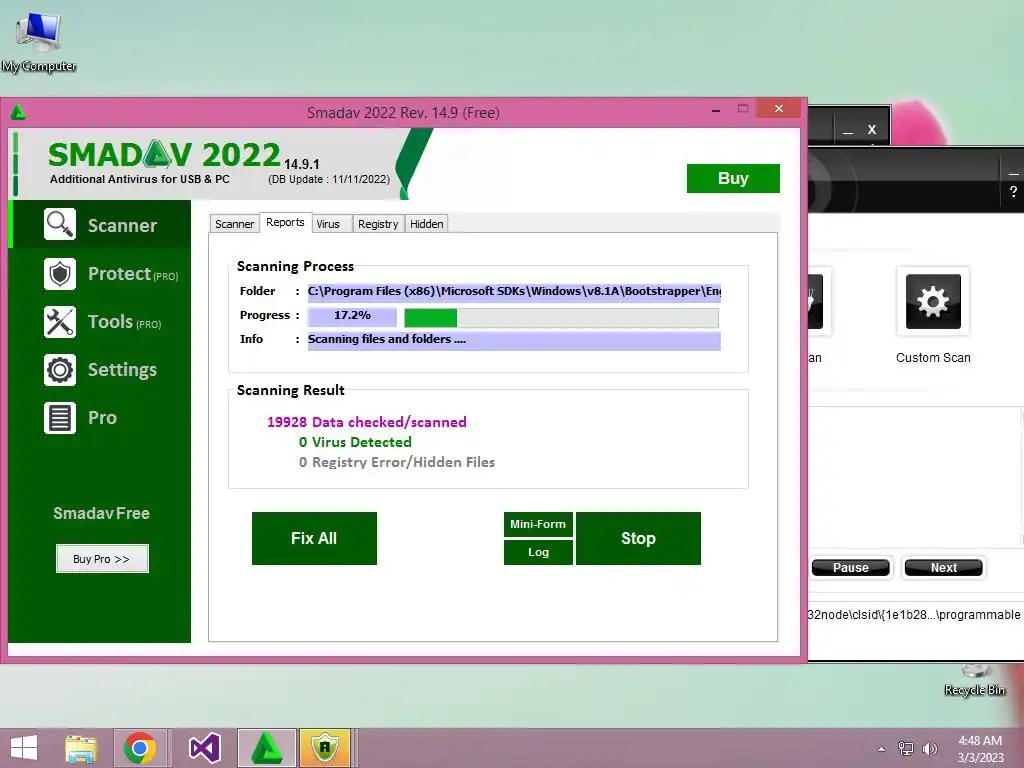The image size is (1024, 768).
Task: Click Buy Pro >> button
Action: [x=102, y=559]
